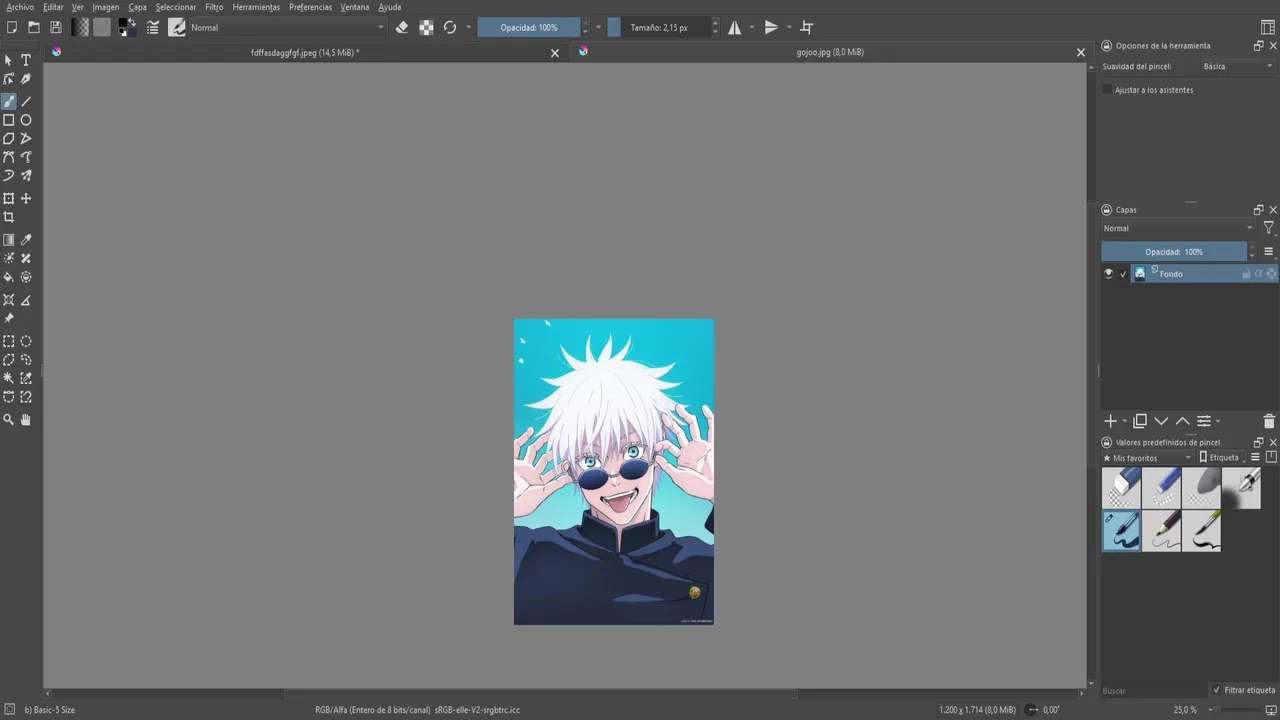Toggle lock on Fondo layer
Screen dimensions: 1280x720
[x=1246, y=273]
